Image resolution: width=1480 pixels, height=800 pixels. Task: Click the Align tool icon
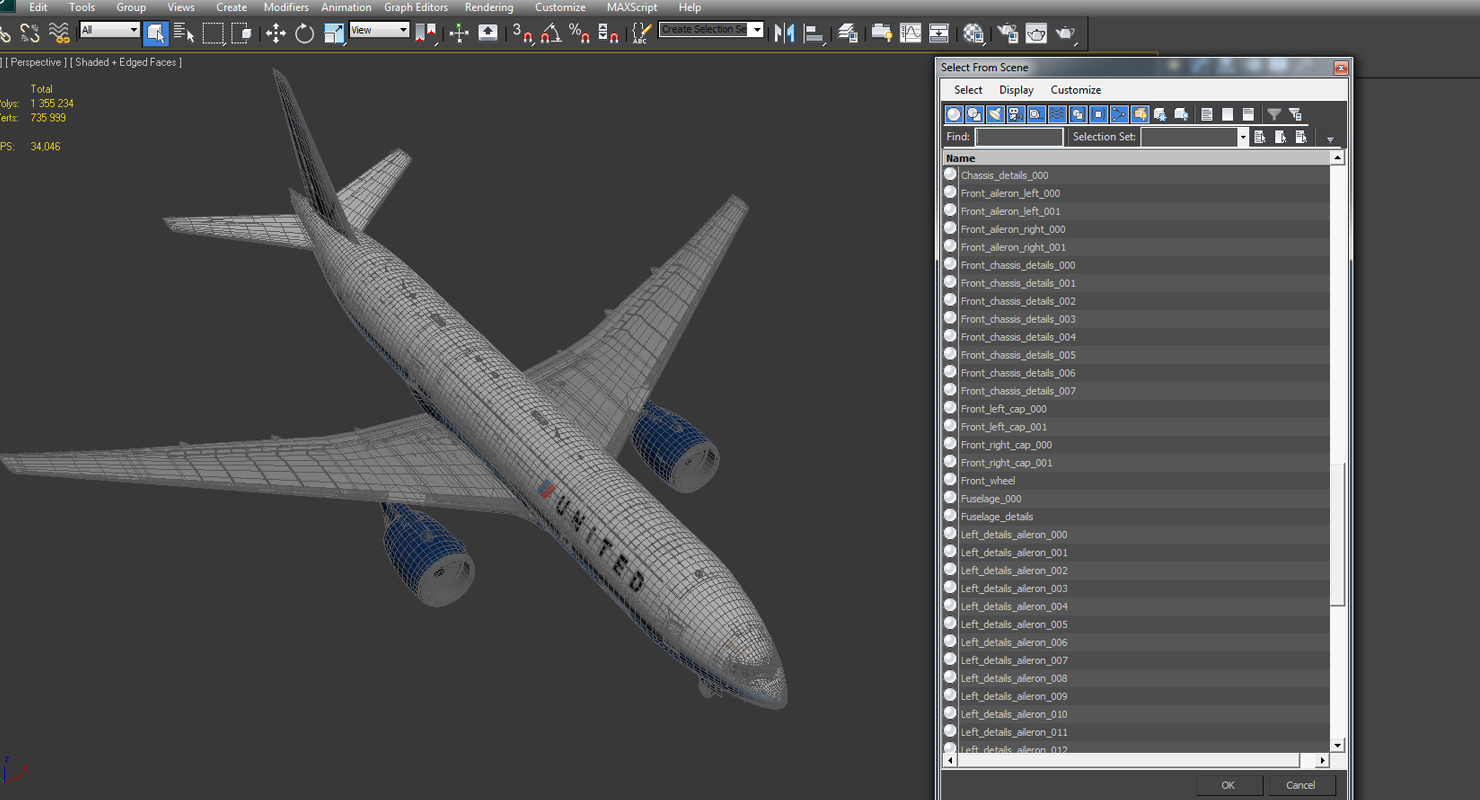pos(814,33)
